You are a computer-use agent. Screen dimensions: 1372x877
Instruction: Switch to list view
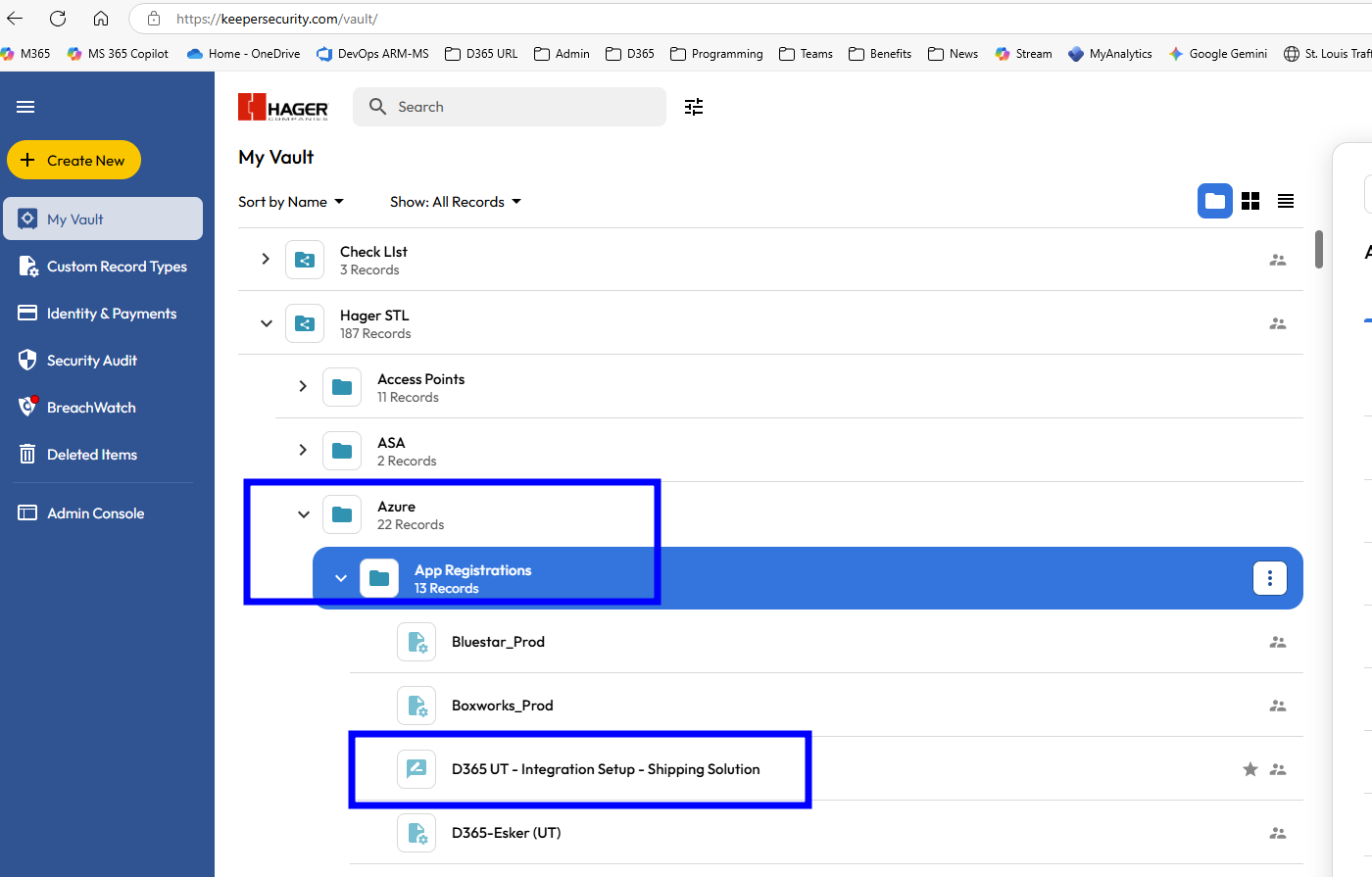click(x=1286, y=201)
